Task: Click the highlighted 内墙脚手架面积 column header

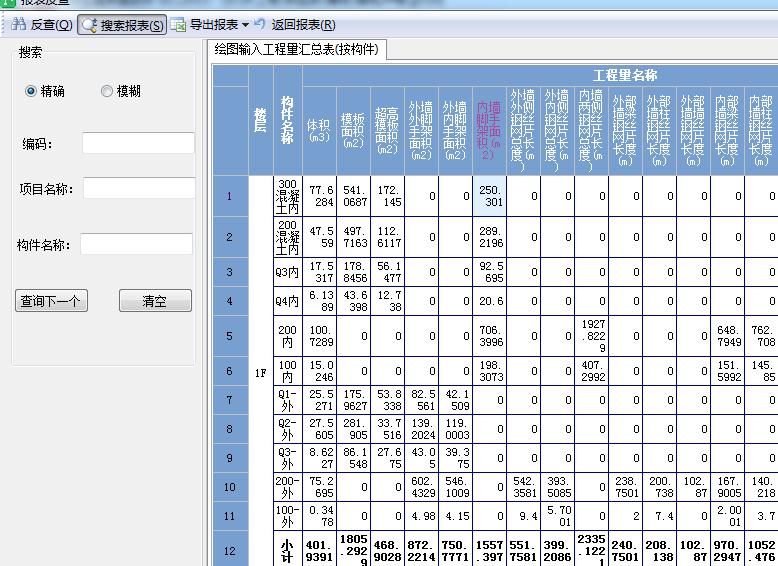Action: coord(489,131)
